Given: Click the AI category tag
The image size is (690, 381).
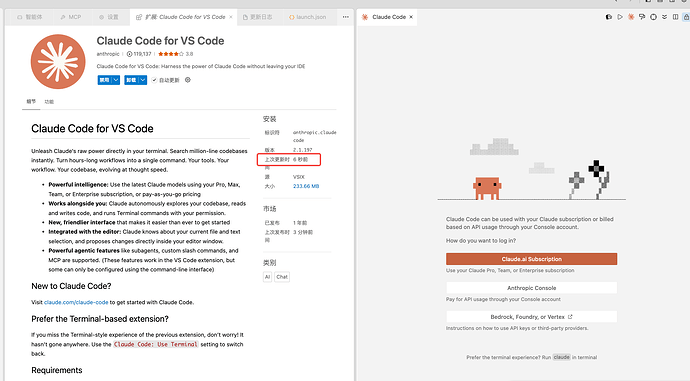Looking at the screenshot, I should tap(267, 277).
